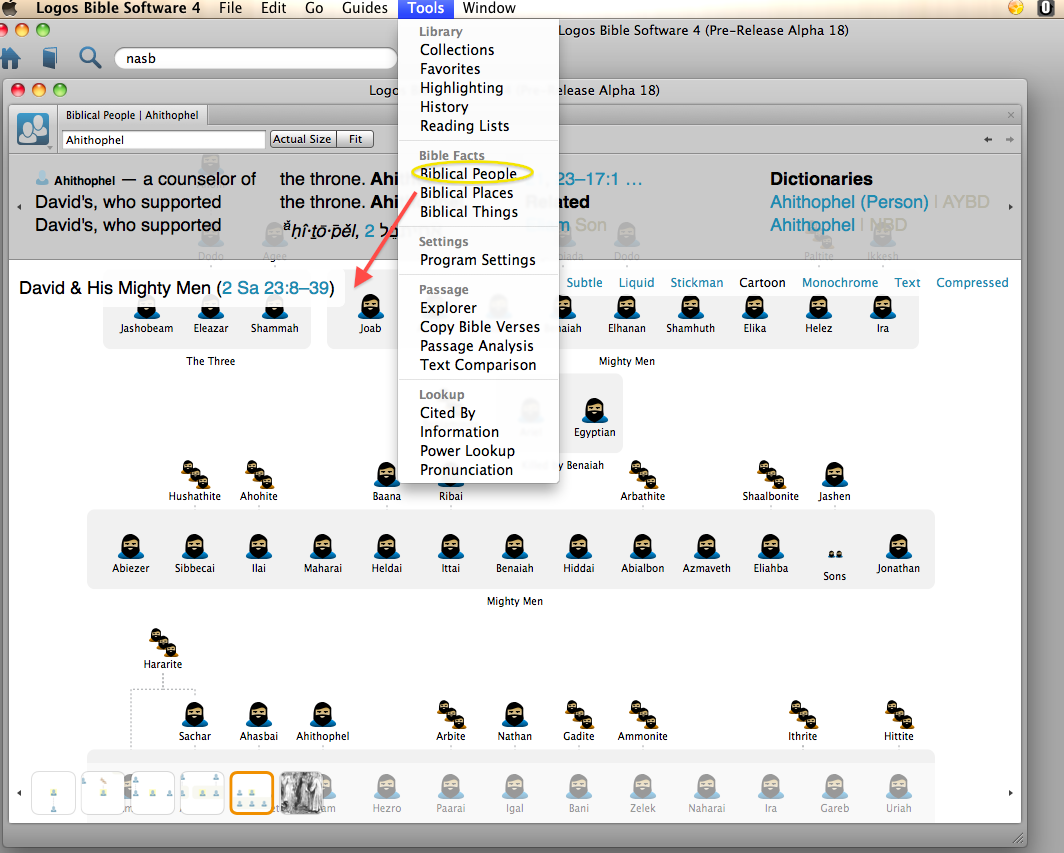
Task: Select the Abiezer person icon
Action: click(x=130, y=546)
